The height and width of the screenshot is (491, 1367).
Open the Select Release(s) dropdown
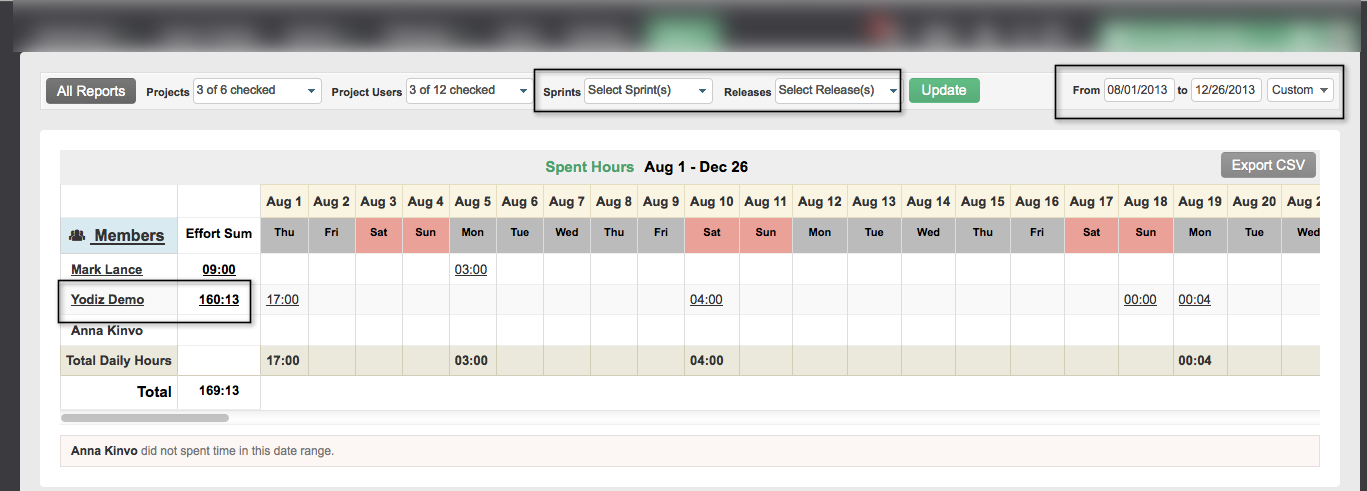pos(837,91)
